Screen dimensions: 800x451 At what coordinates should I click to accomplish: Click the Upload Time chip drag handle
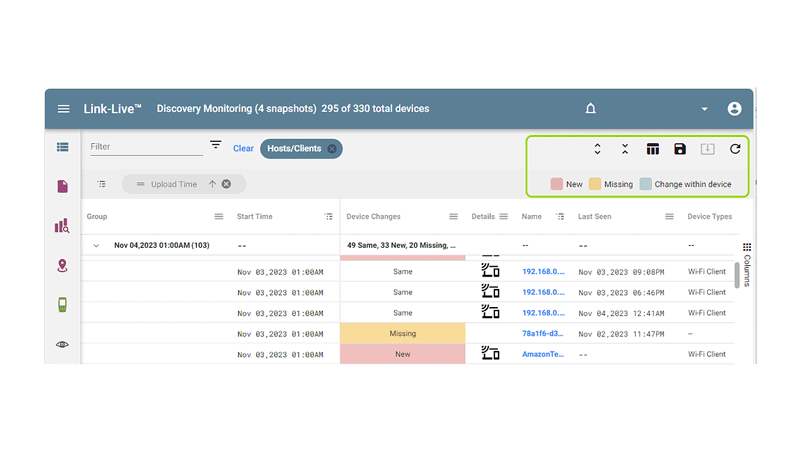click(x=140, y=184)
